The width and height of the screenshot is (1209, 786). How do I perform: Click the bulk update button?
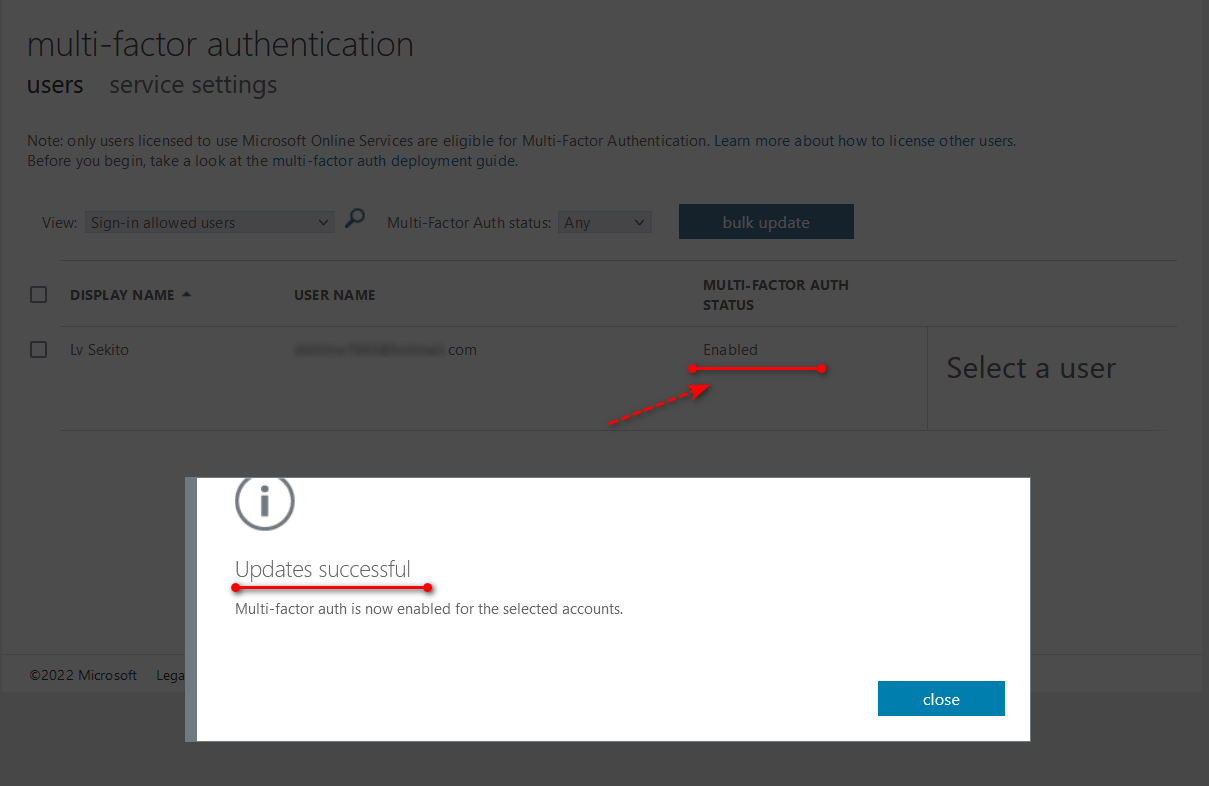766,221
